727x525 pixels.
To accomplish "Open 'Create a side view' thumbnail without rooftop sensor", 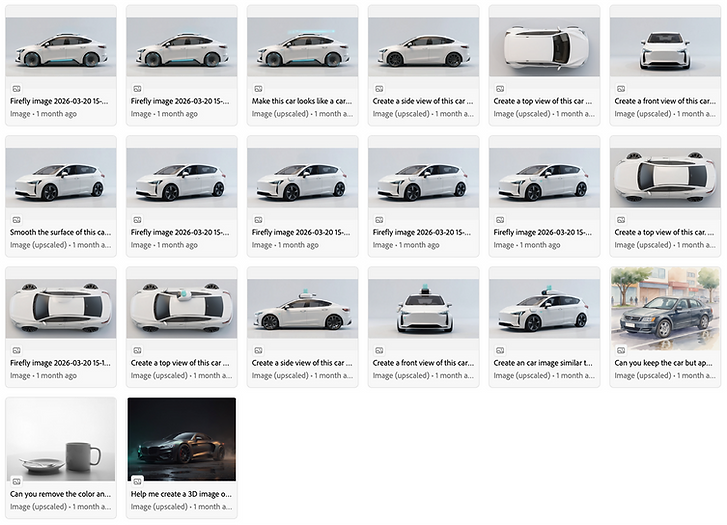I will point(423,47).
